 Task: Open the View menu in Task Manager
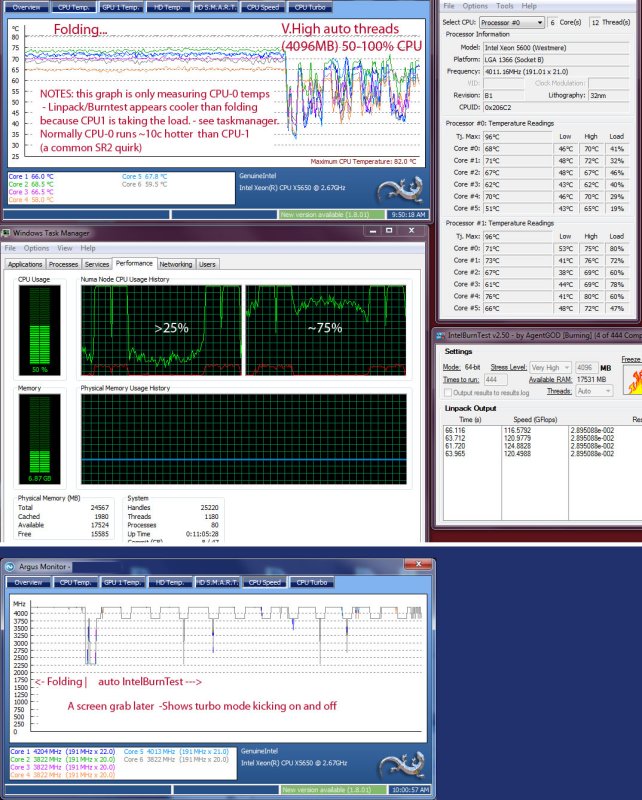pyautogui.click(x=65, y=248)
